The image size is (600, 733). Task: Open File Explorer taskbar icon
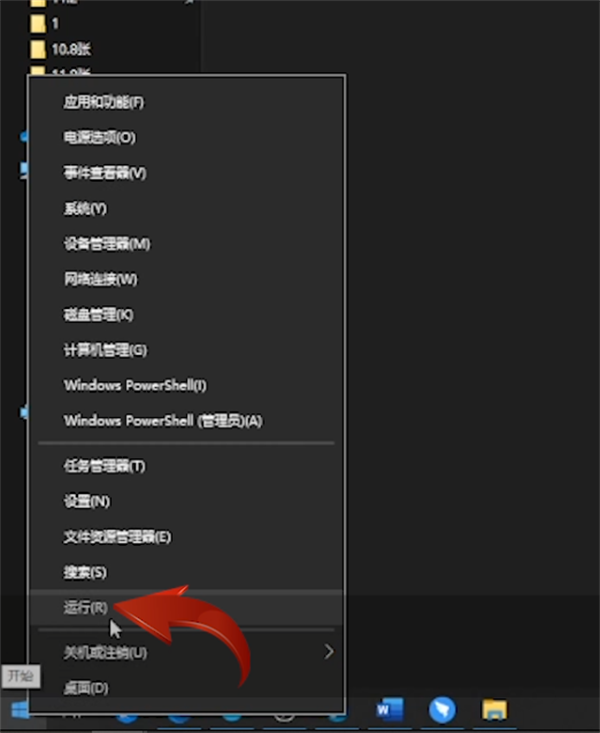[494, 710]
